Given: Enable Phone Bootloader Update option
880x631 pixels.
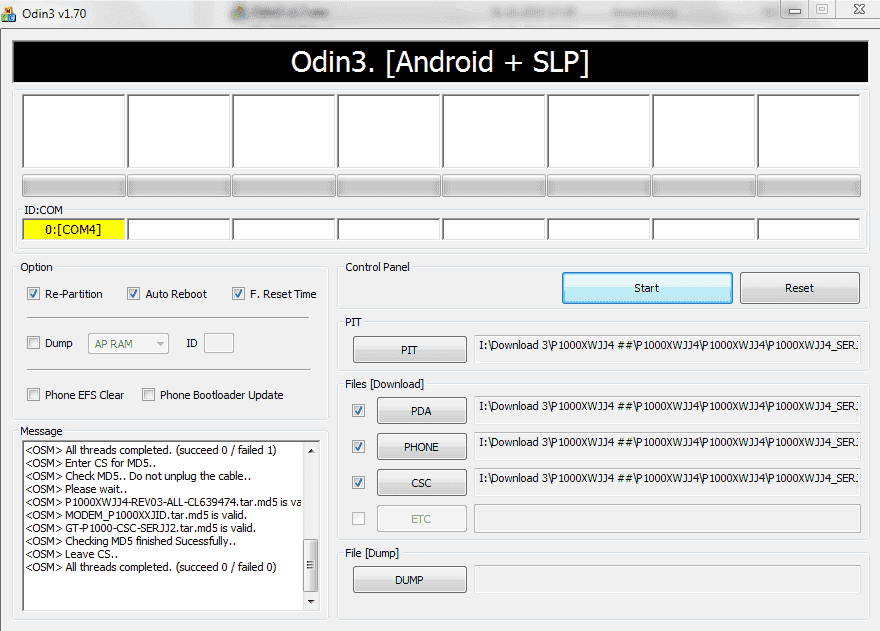Looking at the screenshot, I should click(x=148, y=395).
